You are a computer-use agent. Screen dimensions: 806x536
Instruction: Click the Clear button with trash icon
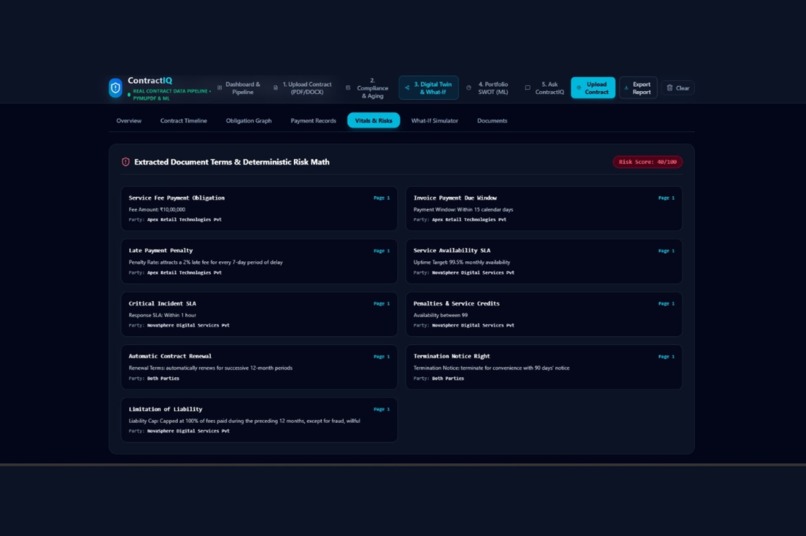coord(678,88)
